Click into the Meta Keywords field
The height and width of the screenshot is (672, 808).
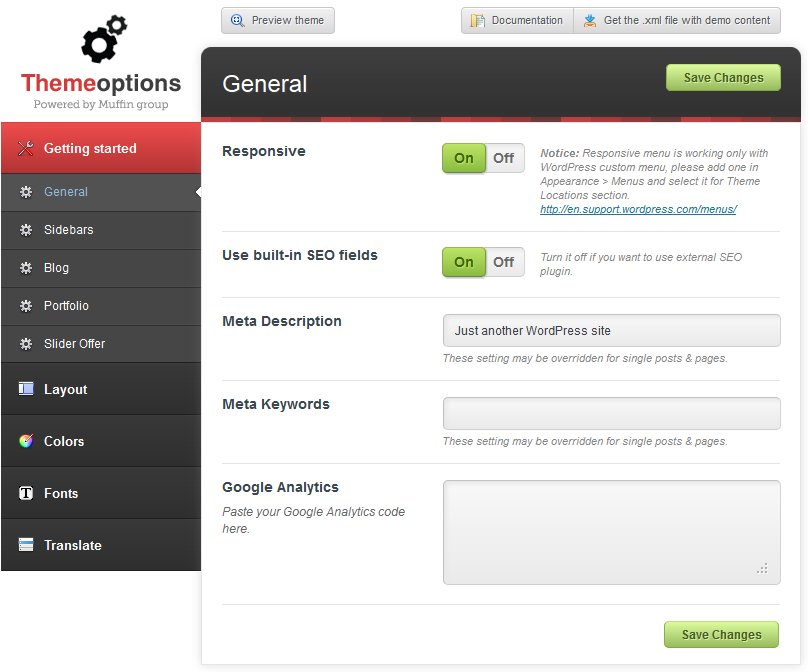(x=611, y=413)
